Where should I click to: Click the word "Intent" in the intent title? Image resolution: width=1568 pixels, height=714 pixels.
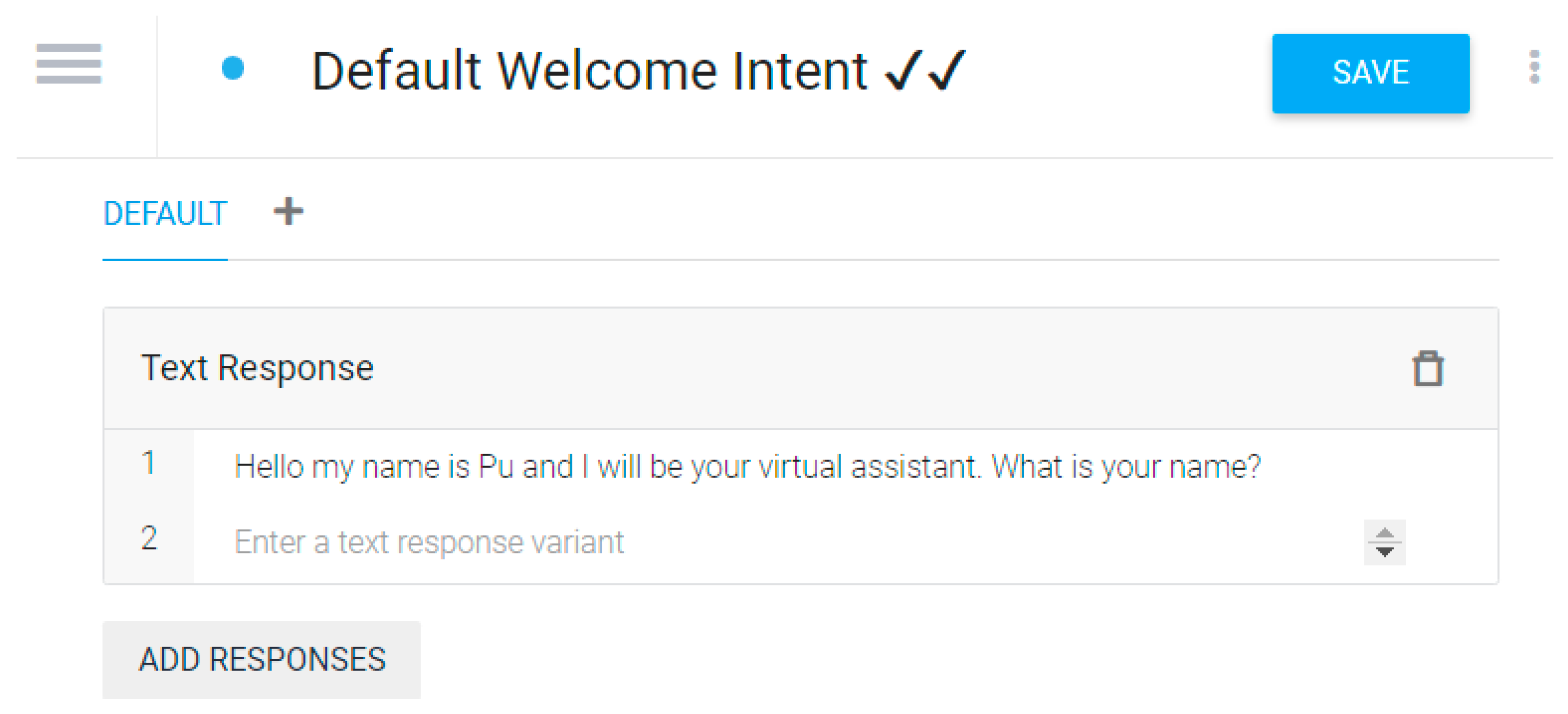800,71
